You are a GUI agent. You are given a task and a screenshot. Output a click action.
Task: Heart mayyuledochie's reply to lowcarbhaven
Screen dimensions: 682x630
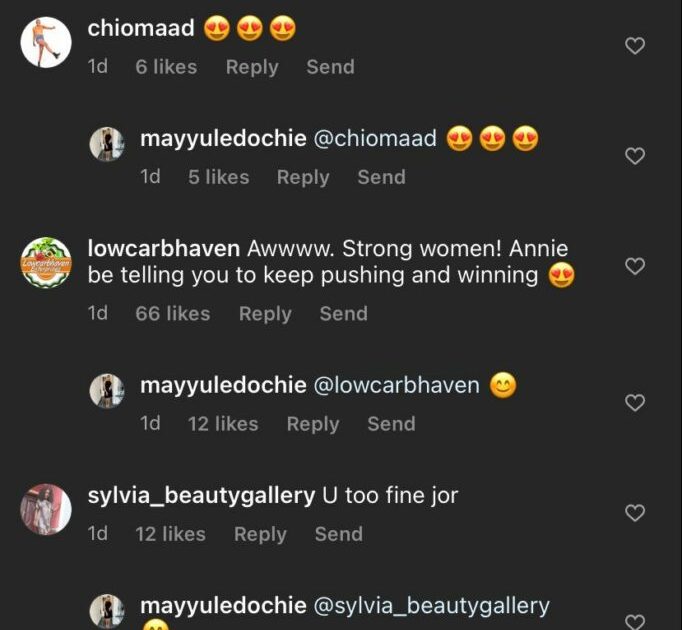click(x=634, y=403)
